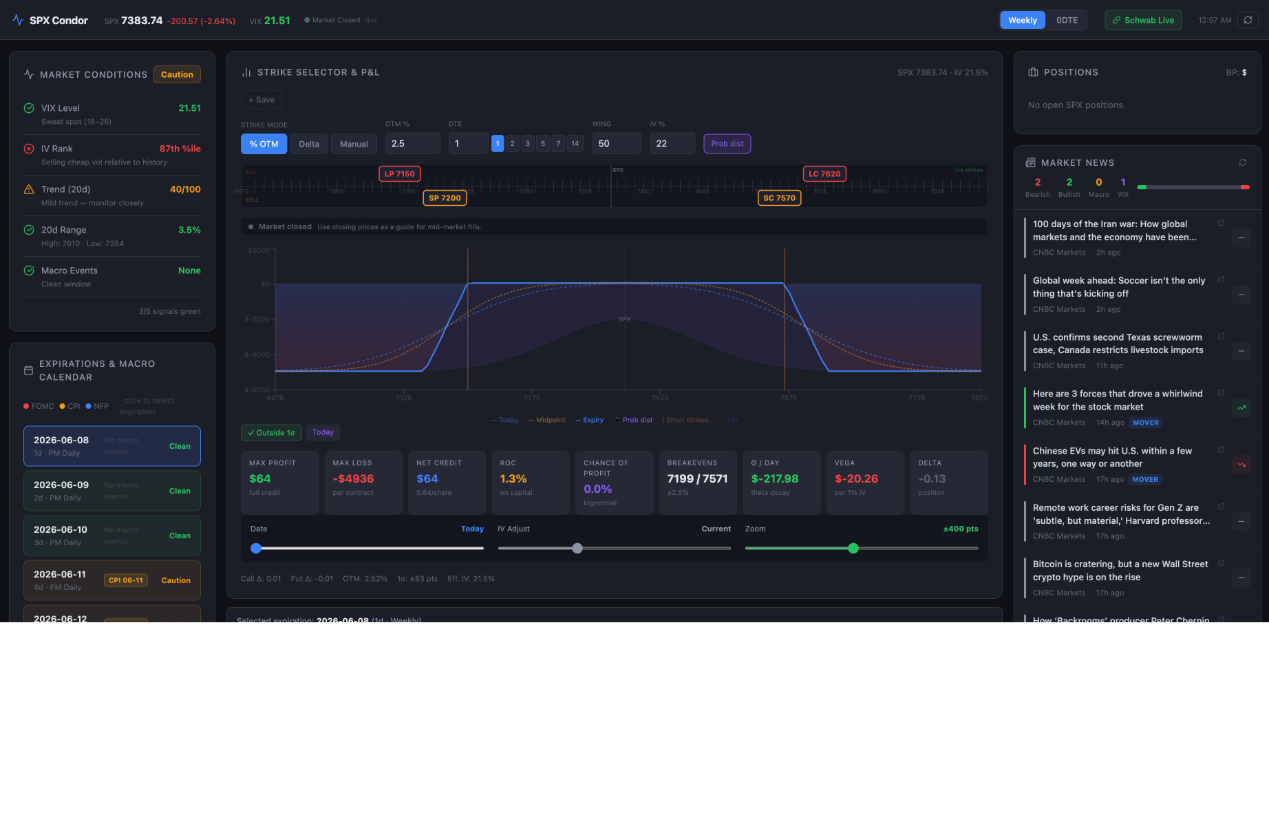
Task: Click the neutral dash icon beside Bitcoin article
Action: (1241, 577)
